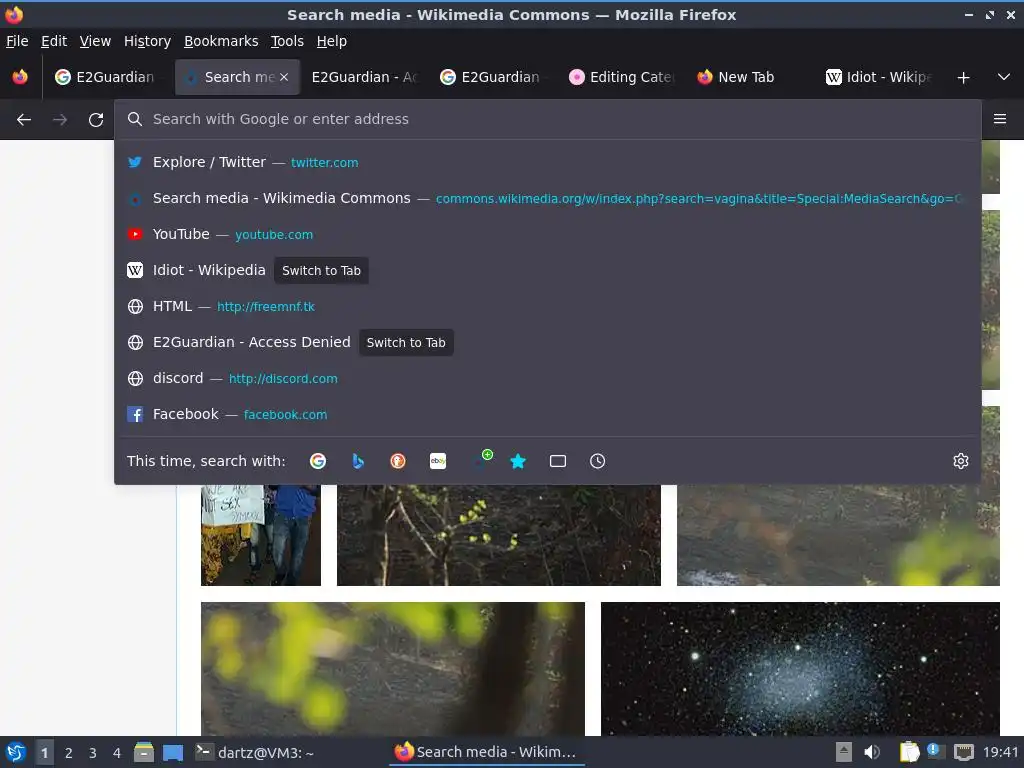Show desktop via blue taskbar icon
This screenshot has width=1024, height=768.
[173, 752]
